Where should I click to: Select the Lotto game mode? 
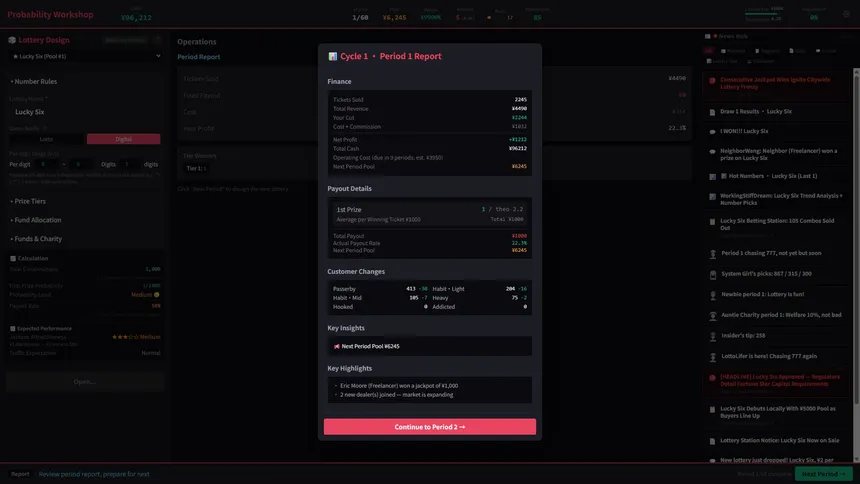[47, 139]
